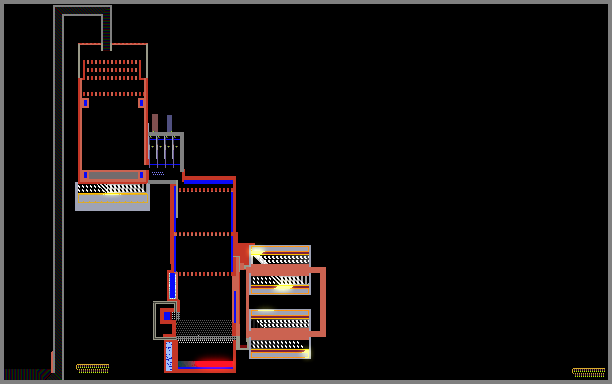
Task: Click the blue bar at the top of the central tank
Action: coord(208,182)
